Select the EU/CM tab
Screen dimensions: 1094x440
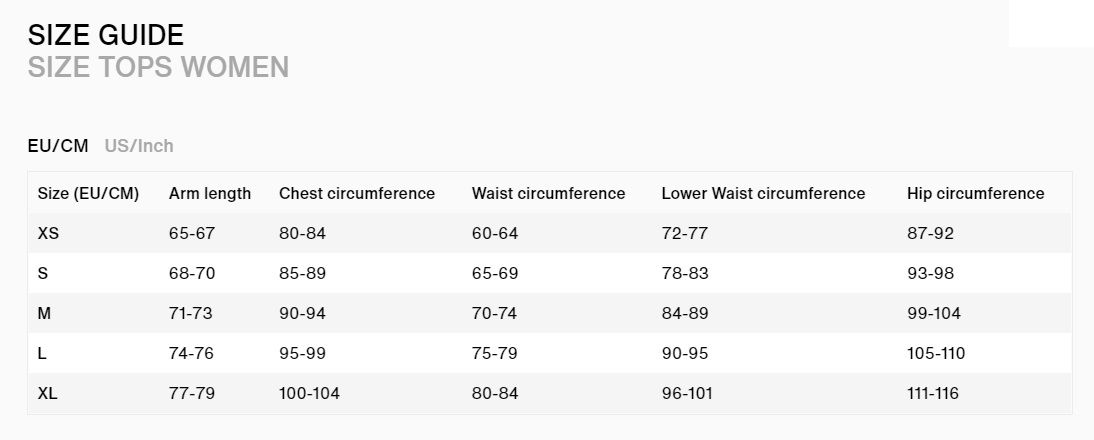pyautogui.click(x=58, y=146)
